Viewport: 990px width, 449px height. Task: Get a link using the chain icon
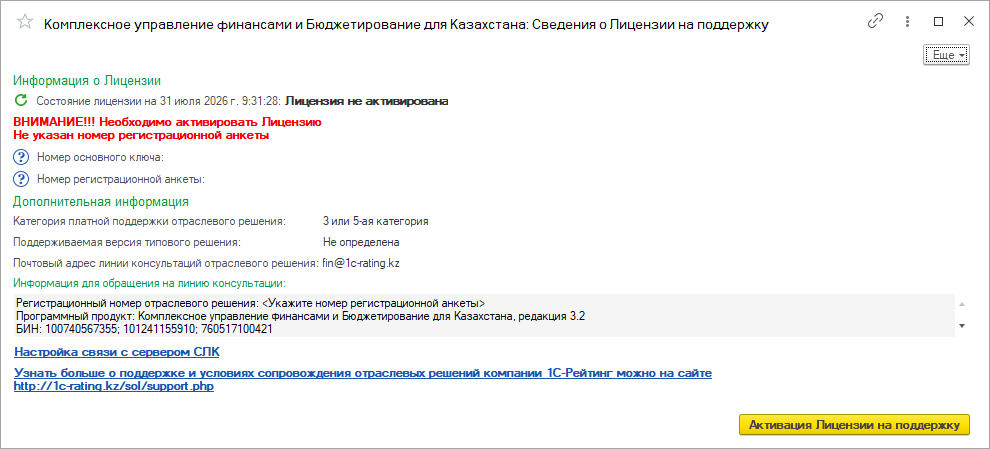coord(875,21)
